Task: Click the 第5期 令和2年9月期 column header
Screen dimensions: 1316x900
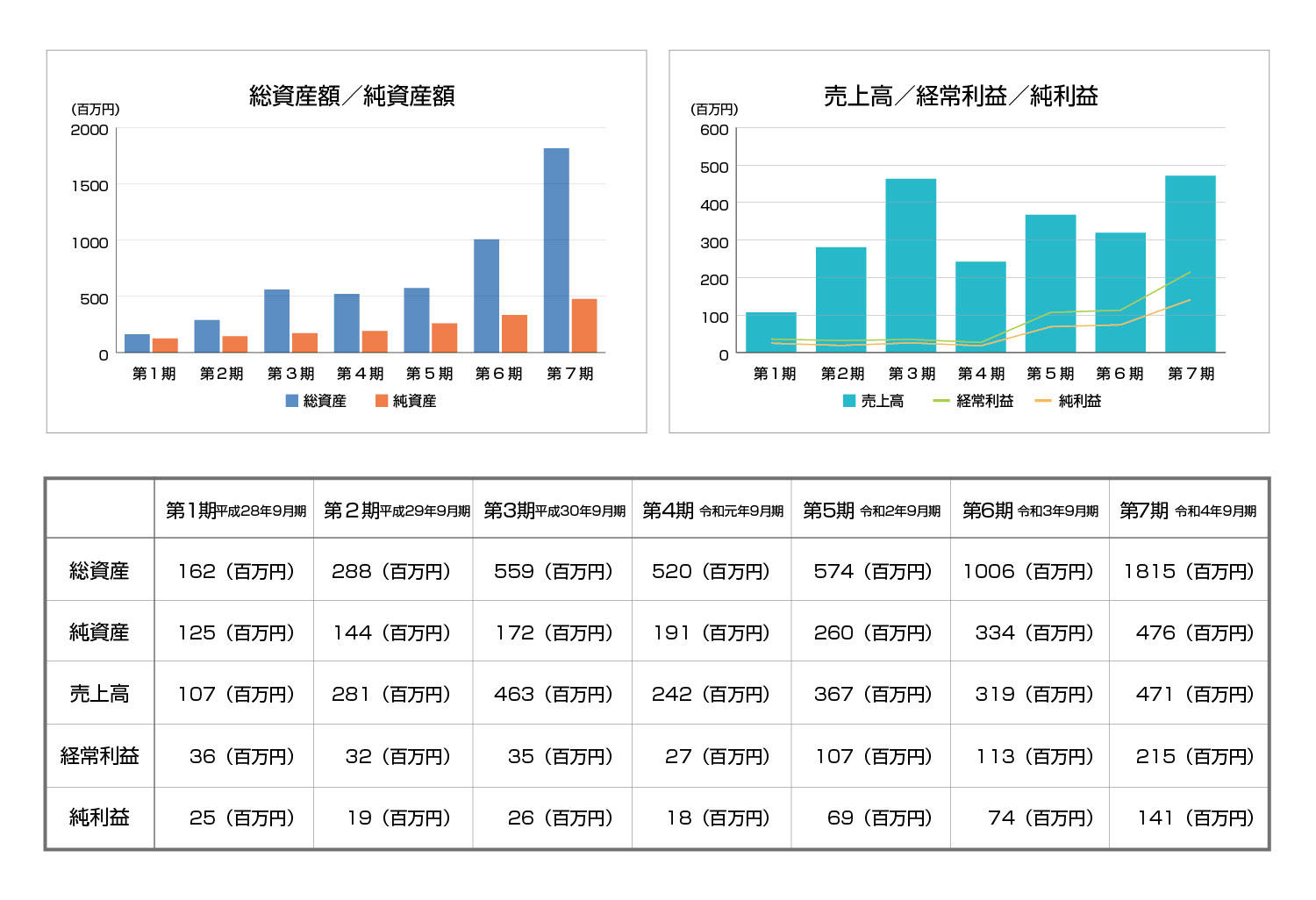Action: (x=871, y=510)
